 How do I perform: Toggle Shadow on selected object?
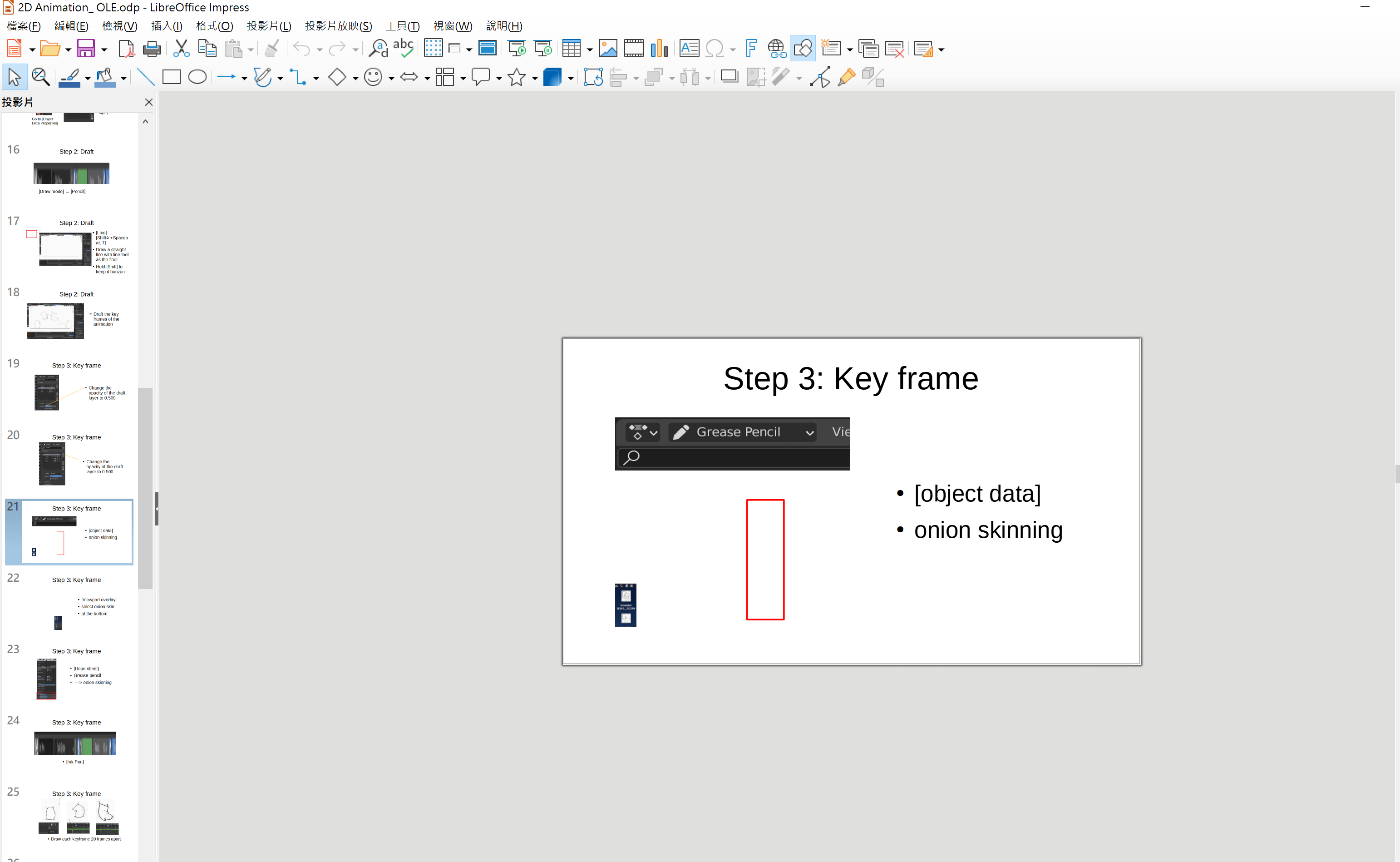(730, 77)
